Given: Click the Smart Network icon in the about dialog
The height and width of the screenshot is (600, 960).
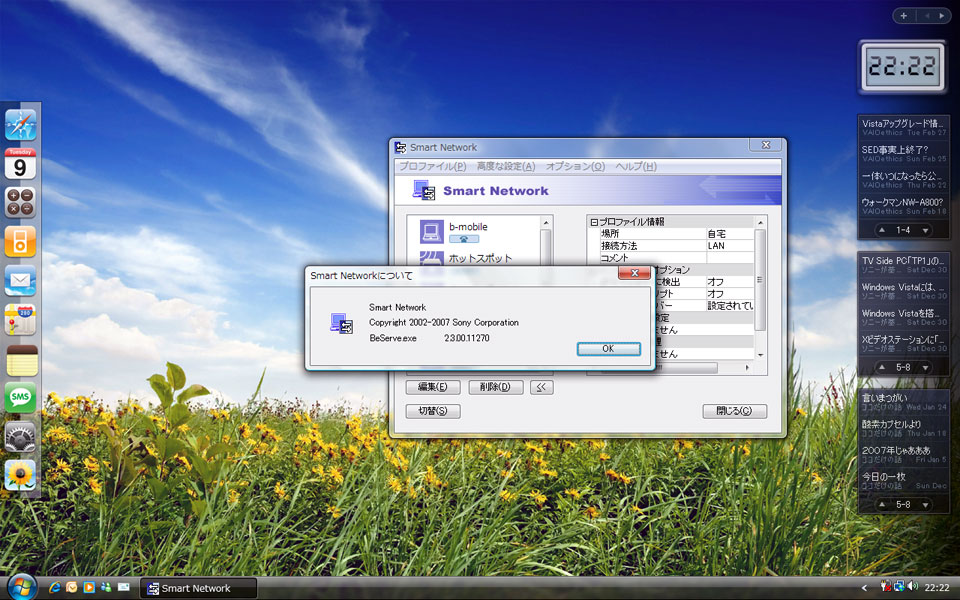Looking at the screenshot, I should [x=342, y=323].
